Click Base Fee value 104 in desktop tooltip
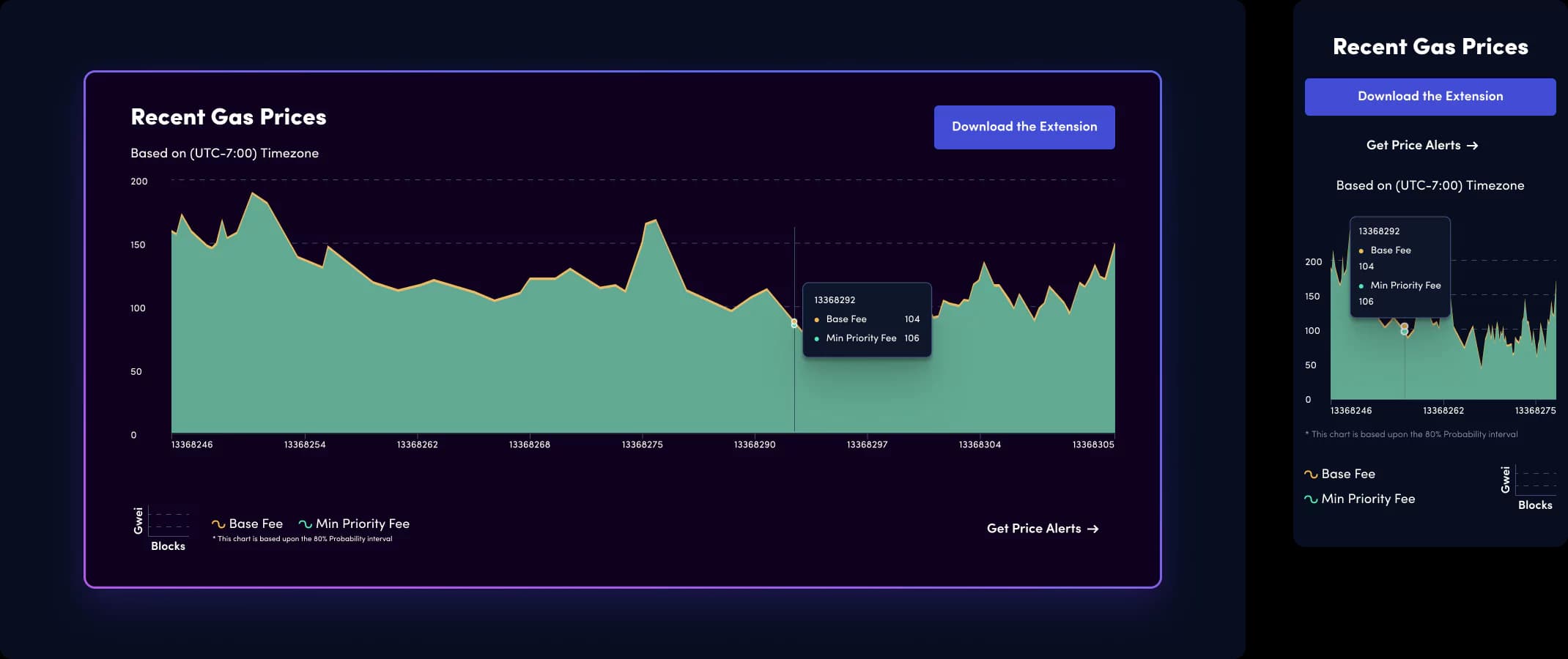Screen dimensions: 1568x659 coord(911,319)
